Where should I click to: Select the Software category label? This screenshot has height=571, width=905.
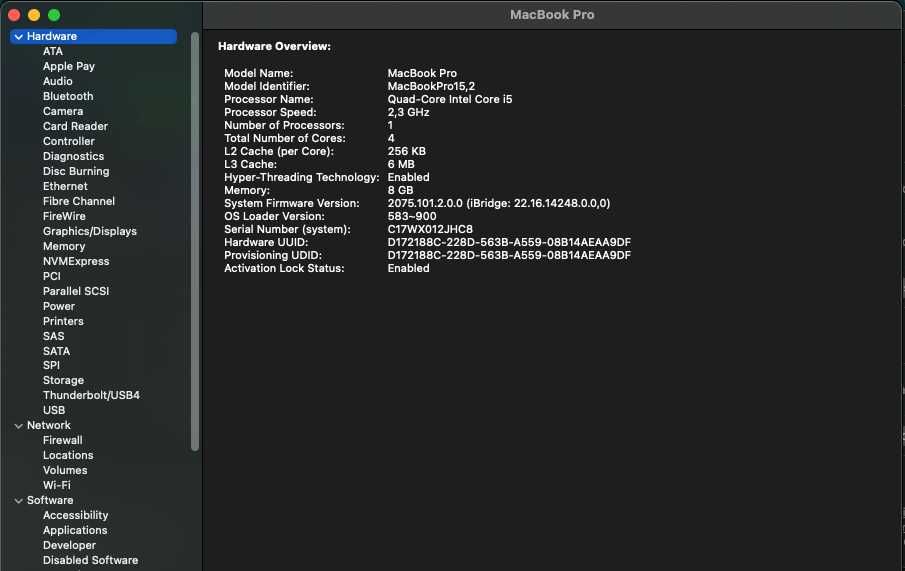[50, 501]
